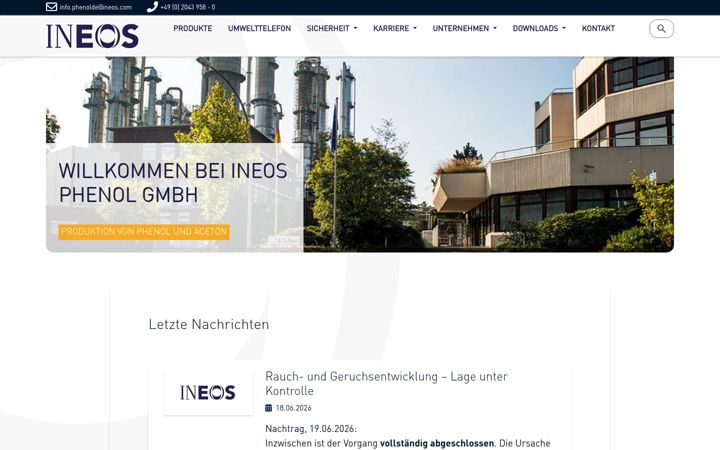Click the Letzte Nachrichten heading
This screenshot has height=450, width=720.
[x=209, y=324]
